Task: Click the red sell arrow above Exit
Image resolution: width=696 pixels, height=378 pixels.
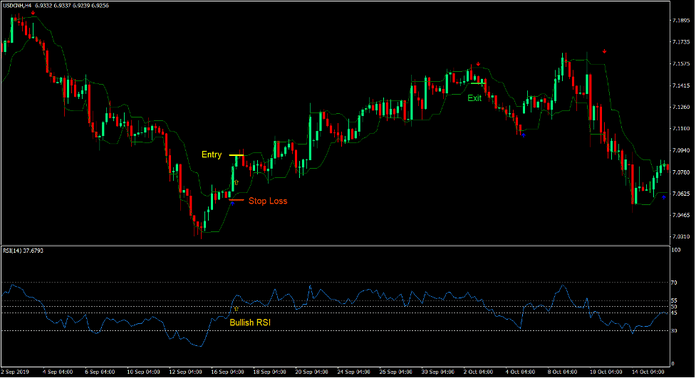Action: pyautogui.click(x=478, y=64)
